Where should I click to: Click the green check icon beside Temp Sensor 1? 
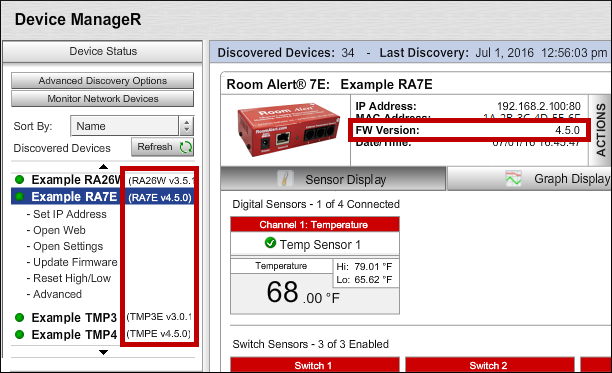[x=270, y=243]
